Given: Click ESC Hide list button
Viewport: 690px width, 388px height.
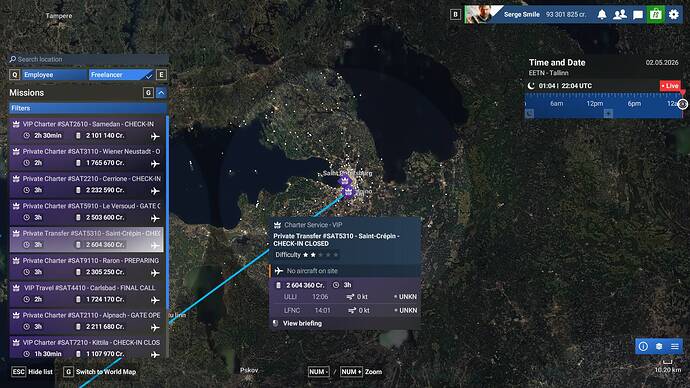Looking at the screenshot, I should click(x=31, y=372).
